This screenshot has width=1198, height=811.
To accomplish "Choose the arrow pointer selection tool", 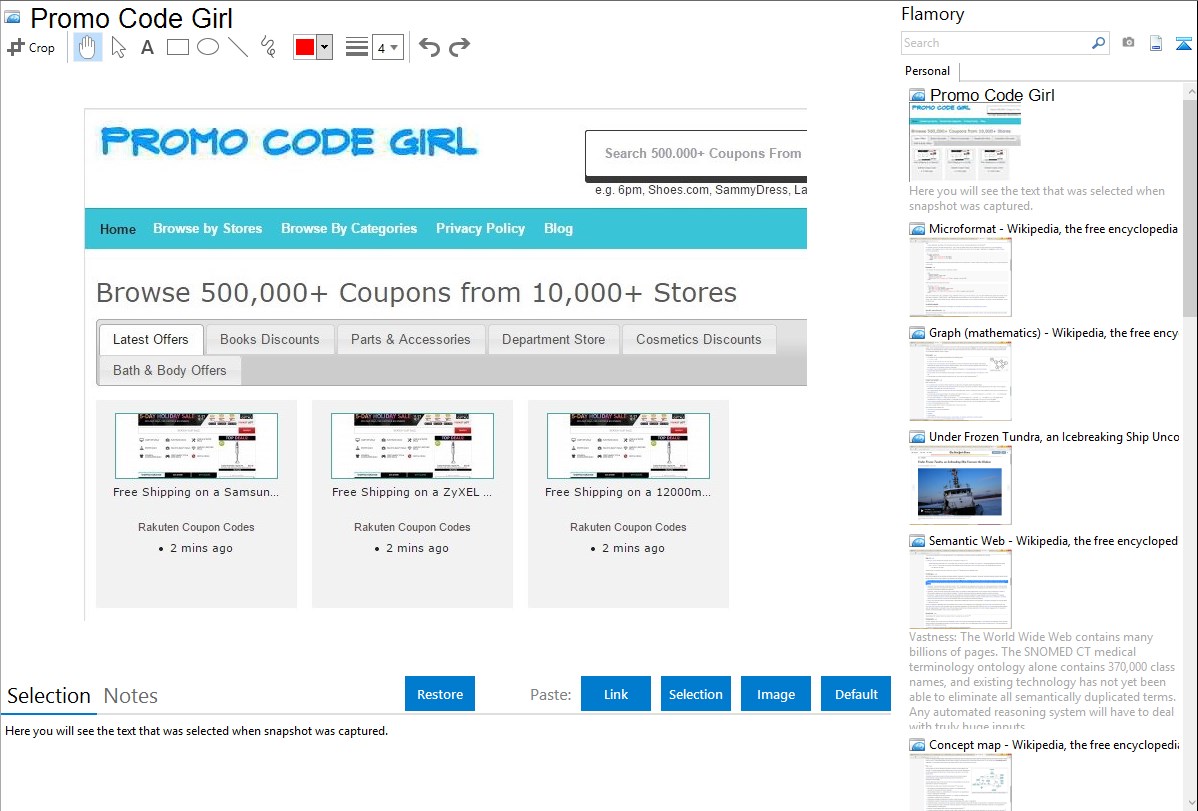I will click(x=118, y=47).
